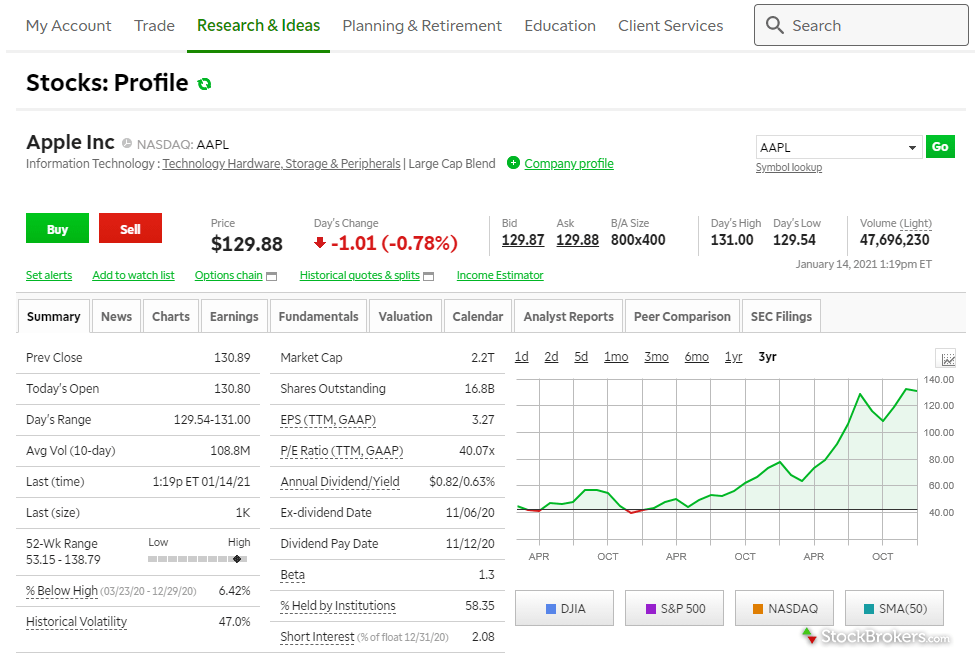
Task: Toggle the S&P 500 comparison overlay
Action: pos(674,608)
